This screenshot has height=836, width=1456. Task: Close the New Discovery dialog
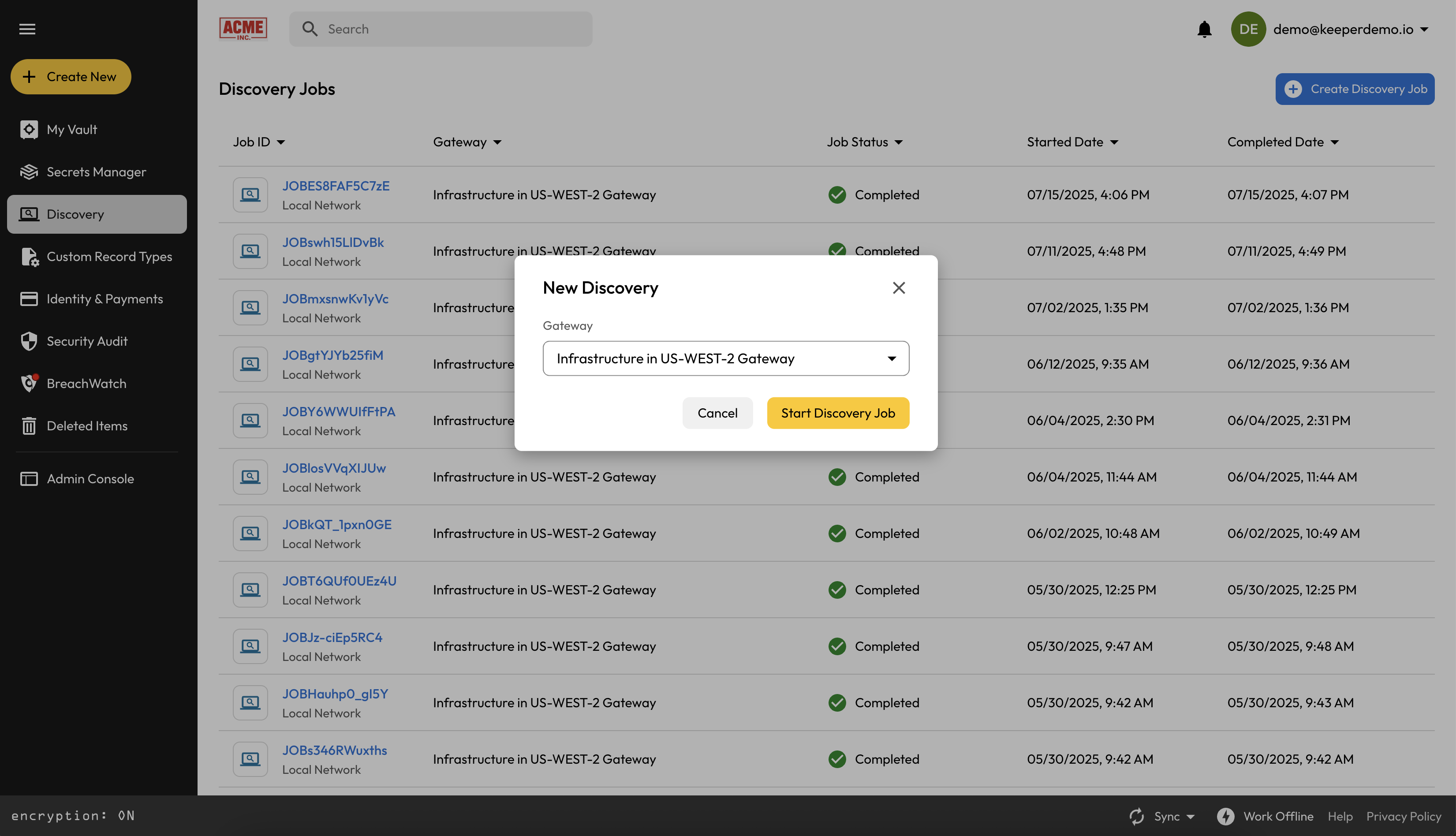(x=899, y=287)
